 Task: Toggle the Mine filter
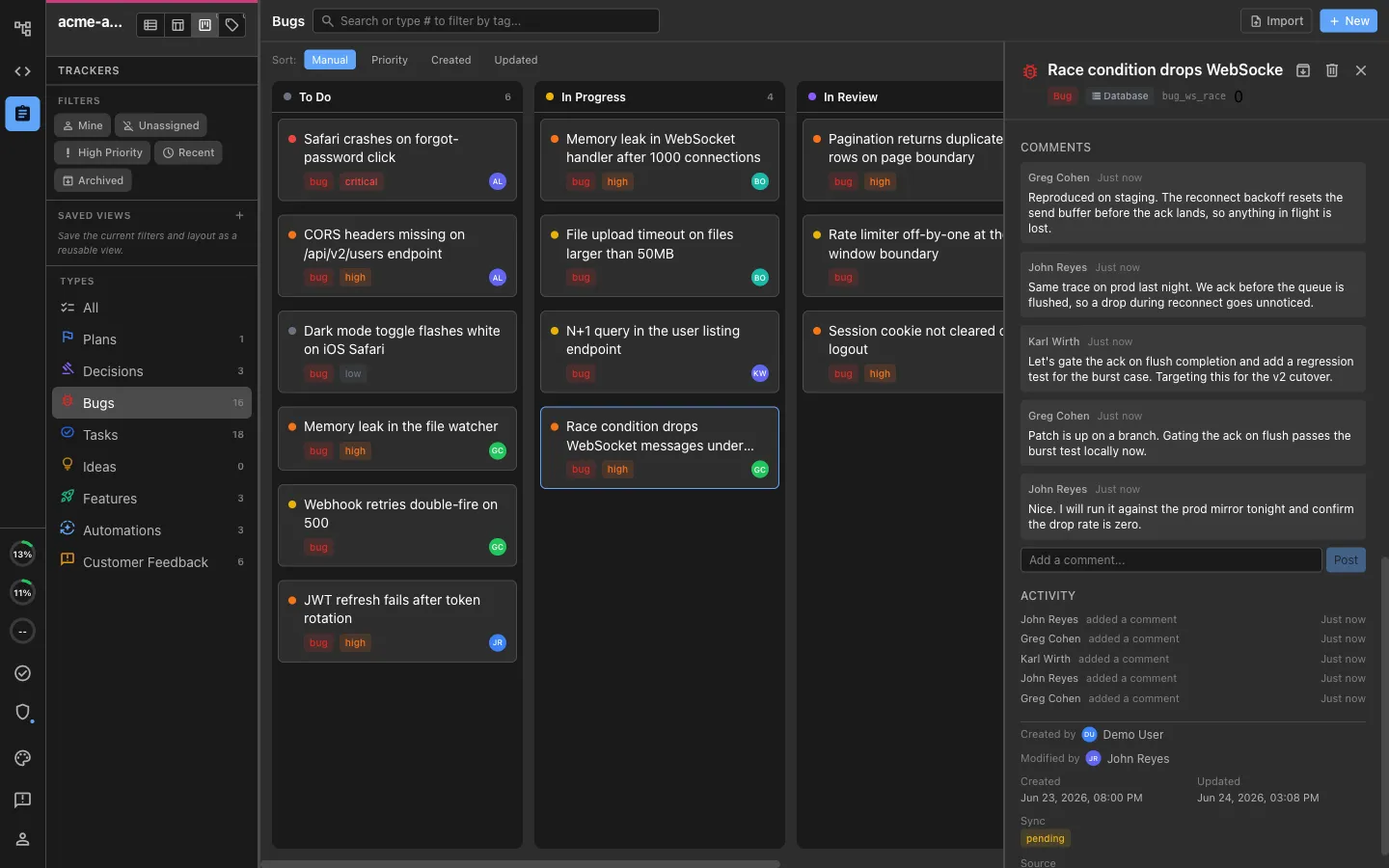click(82, 125)
